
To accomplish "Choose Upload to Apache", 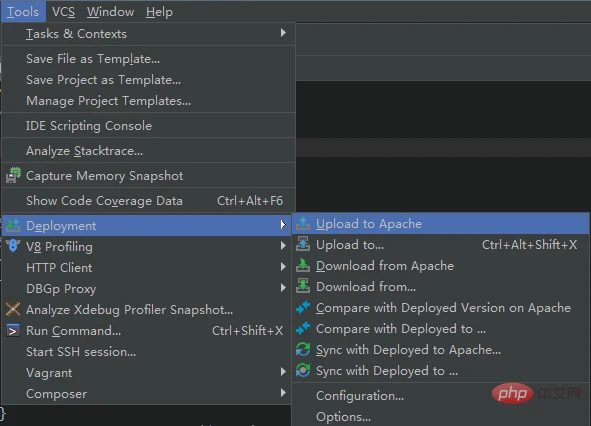I will point(441,224).
